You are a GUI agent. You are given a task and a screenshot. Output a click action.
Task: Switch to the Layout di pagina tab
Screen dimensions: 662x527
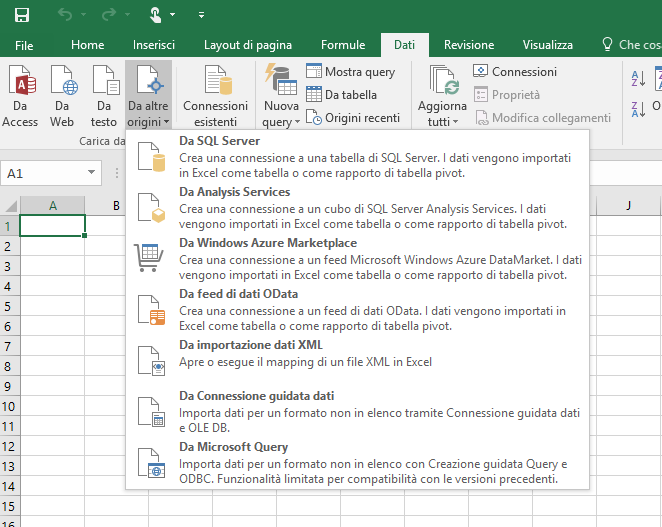(248, 45)
